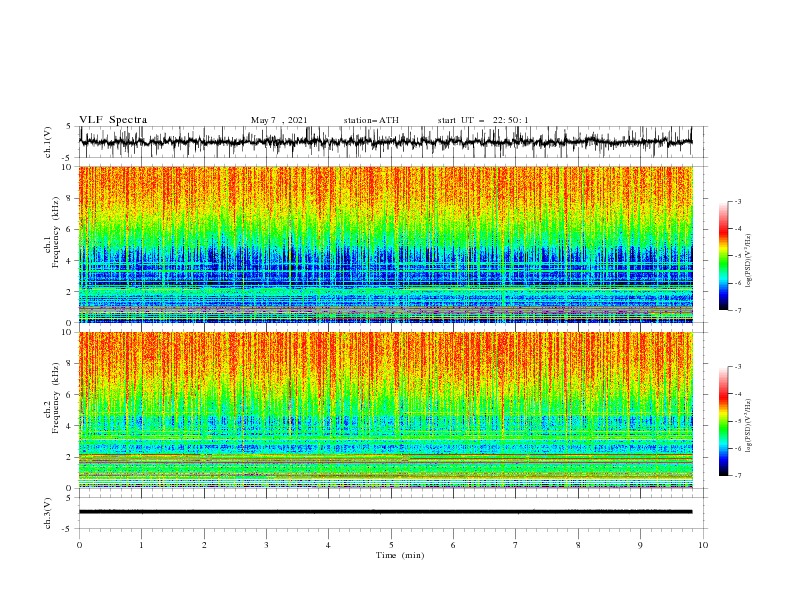The image size is (792, 612).
Task: Click the time axis tick "5"
Action: tap(391, 545)
